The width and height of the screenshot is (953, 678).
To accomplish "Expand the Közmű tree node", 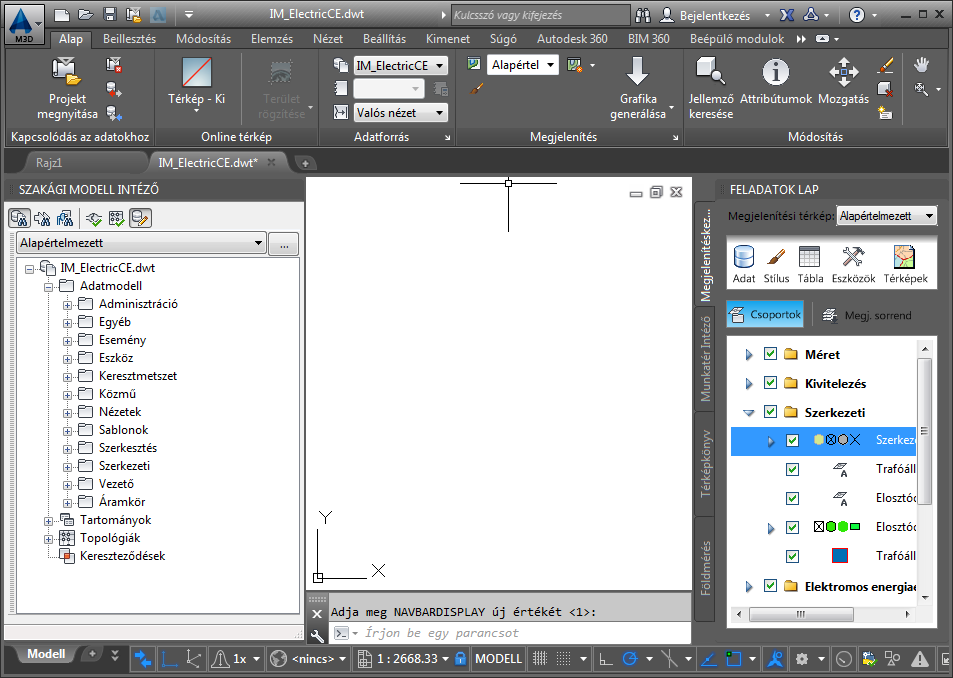I will point(67,395).
